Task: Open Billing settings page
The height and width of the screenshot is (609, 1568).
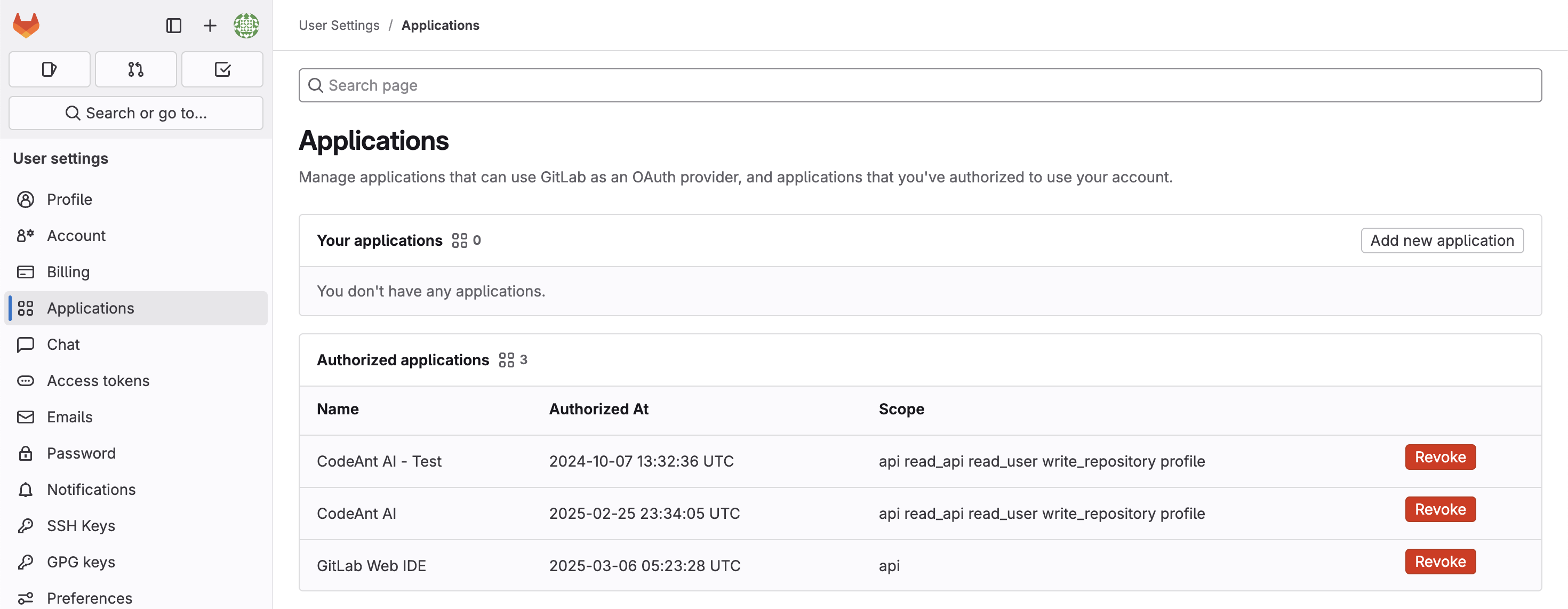Action: pos(136,272)
